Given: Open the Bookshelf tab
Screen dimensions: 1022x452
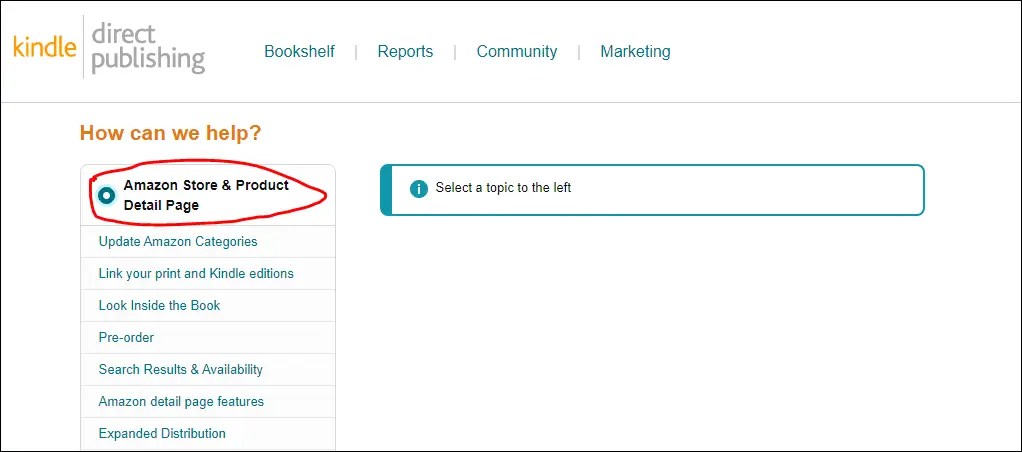Looking at the screenshot, I should [299, 52].
